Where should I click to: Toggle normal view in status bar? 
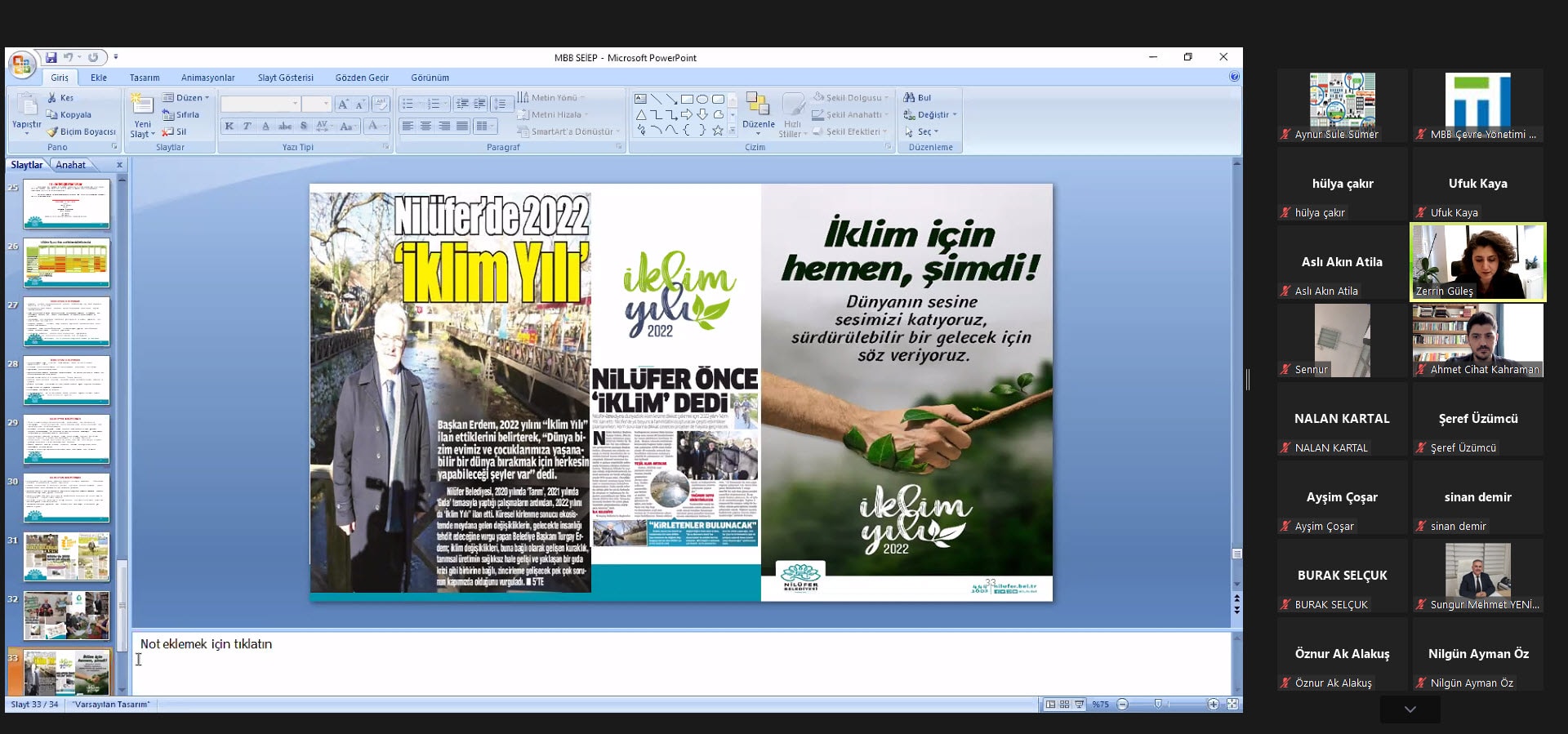coord(1050,704)
